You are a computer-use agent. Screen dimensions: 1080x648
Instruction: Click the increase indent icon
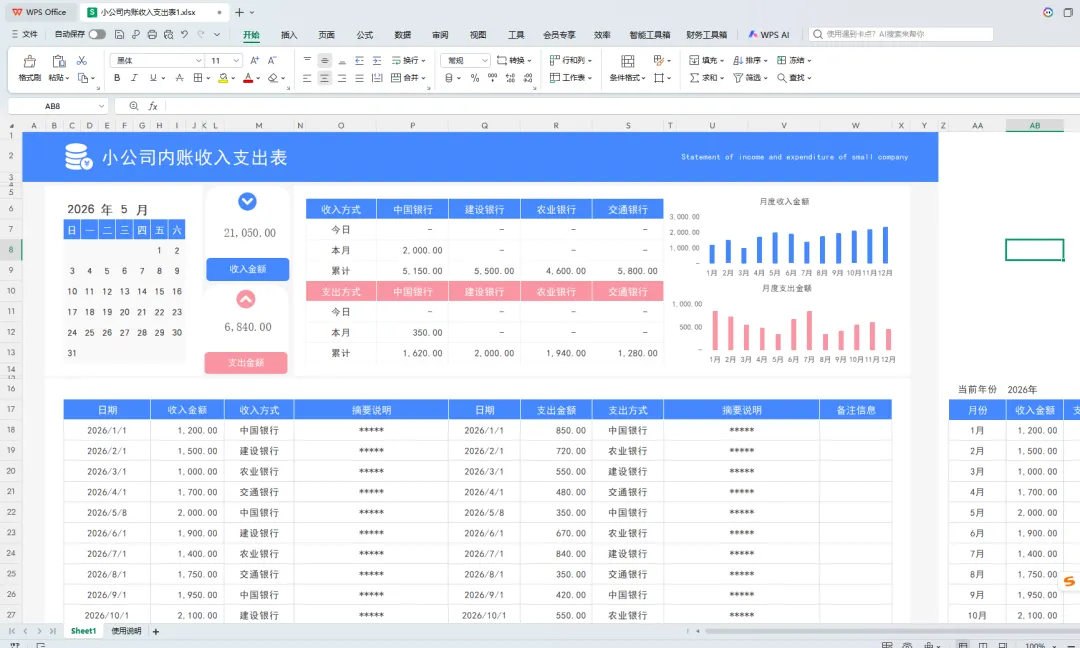(377, 61)
